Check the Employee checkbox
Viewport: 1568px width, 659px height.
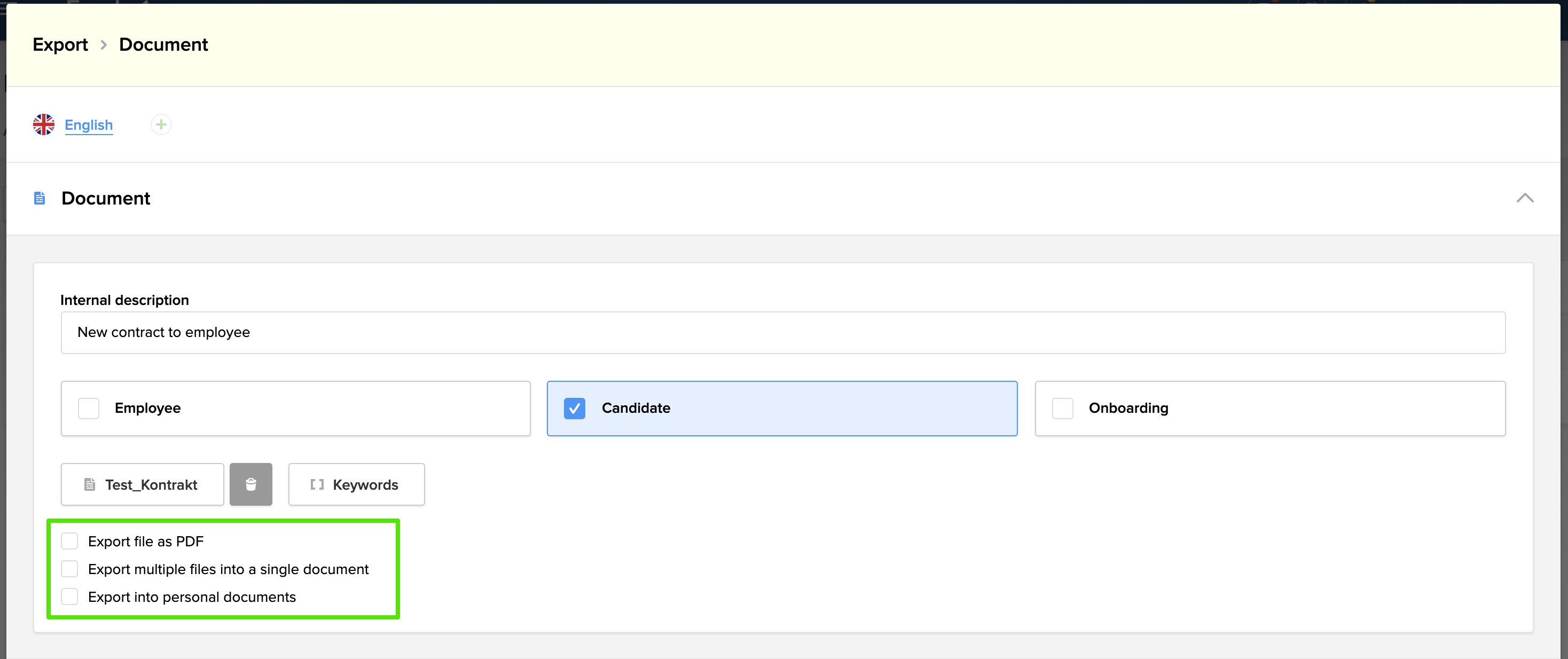[89, 409]
